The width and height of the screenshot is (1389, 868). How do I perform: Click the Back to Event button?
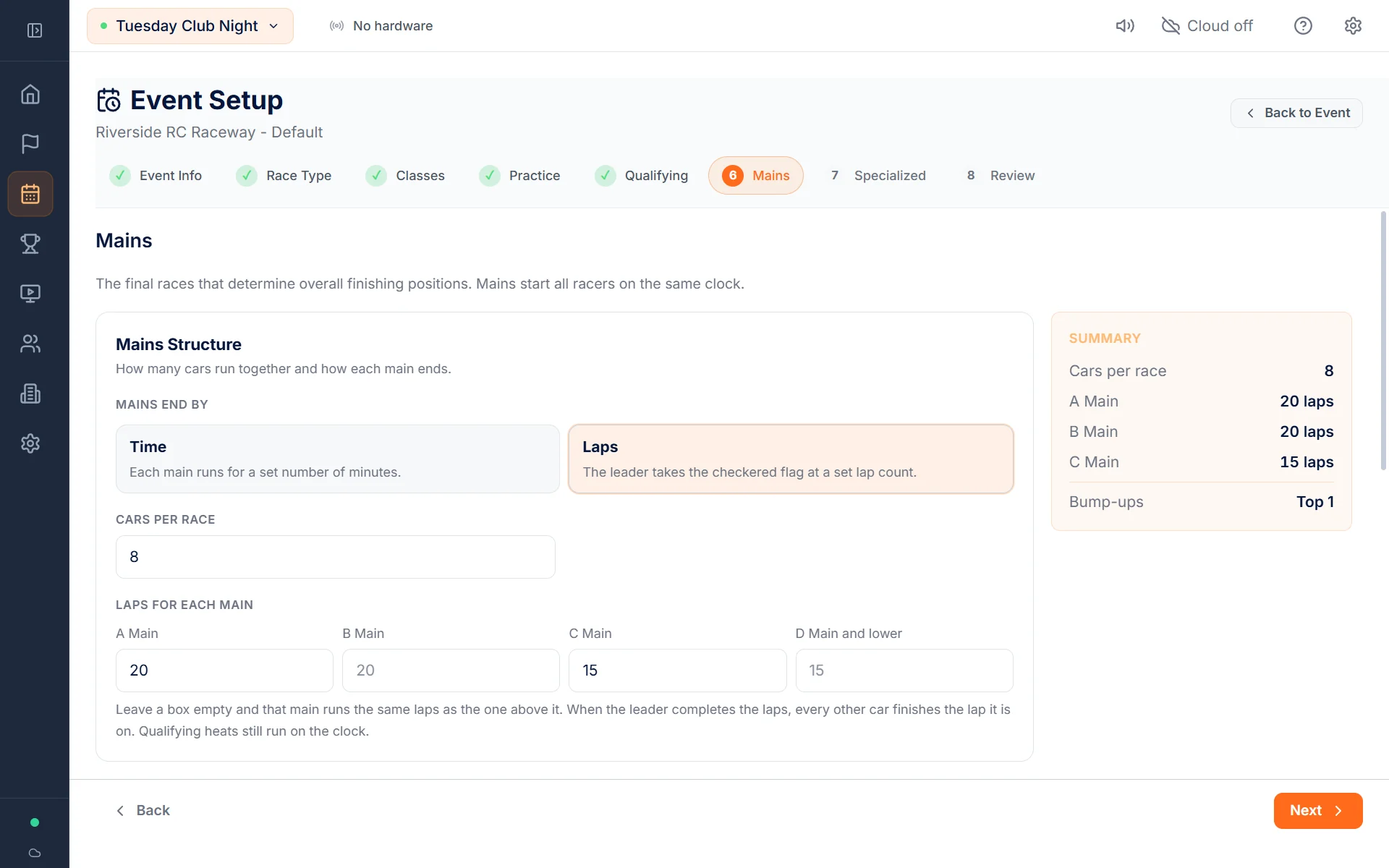click(1296, 113)
